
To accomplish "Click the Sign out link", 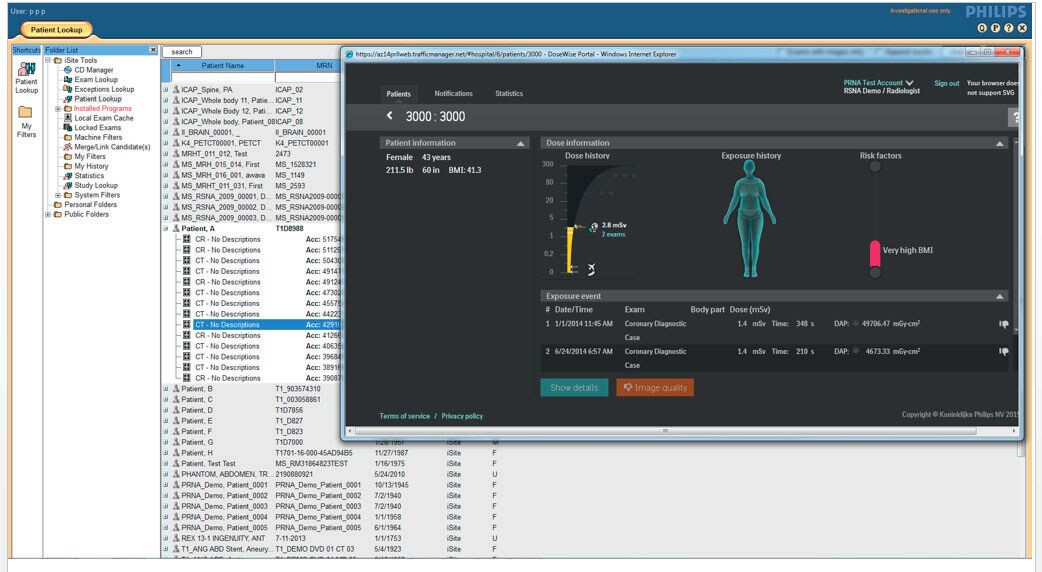I will point(946,83).
